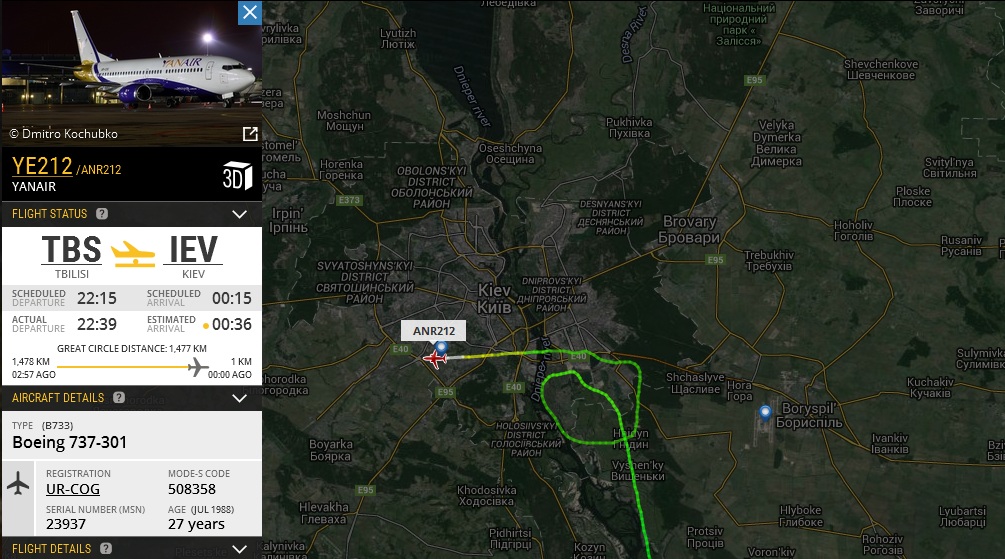Open the UR-COG registration link

coord(73,489)
